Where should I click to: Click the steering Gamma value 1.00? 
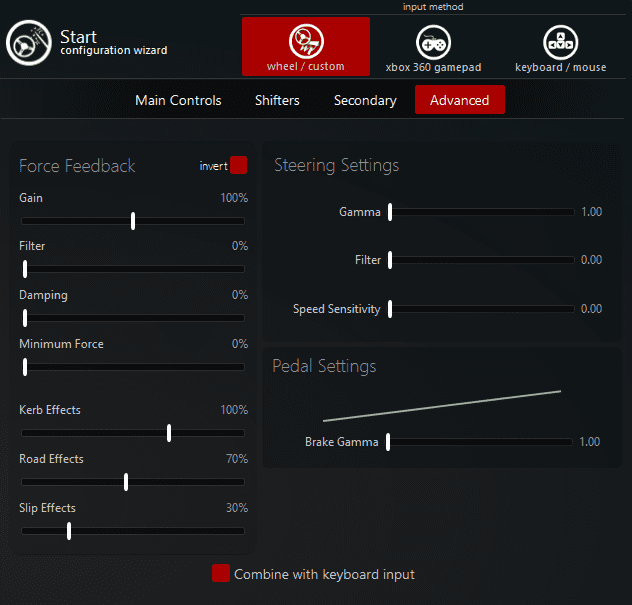591,212
